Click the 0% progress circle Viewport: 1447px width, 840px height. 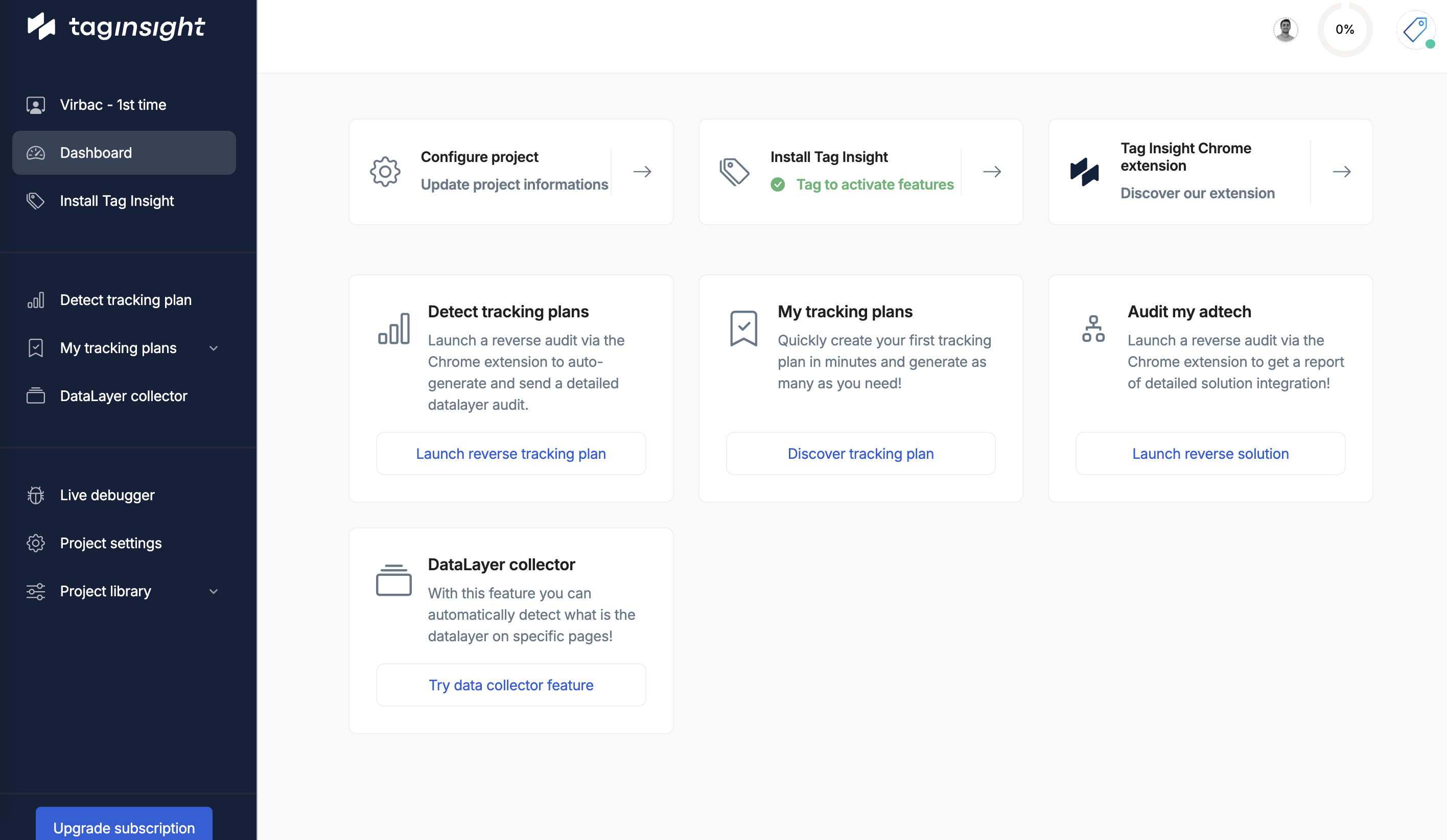tap(1345, 29)
